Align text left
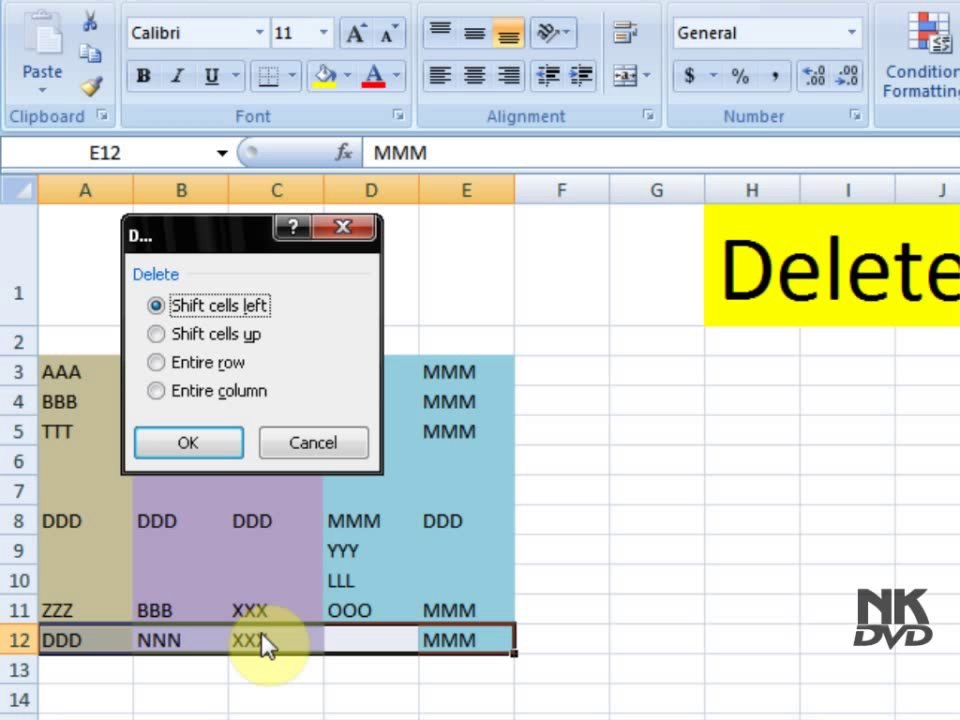 [x=440, y=76]
